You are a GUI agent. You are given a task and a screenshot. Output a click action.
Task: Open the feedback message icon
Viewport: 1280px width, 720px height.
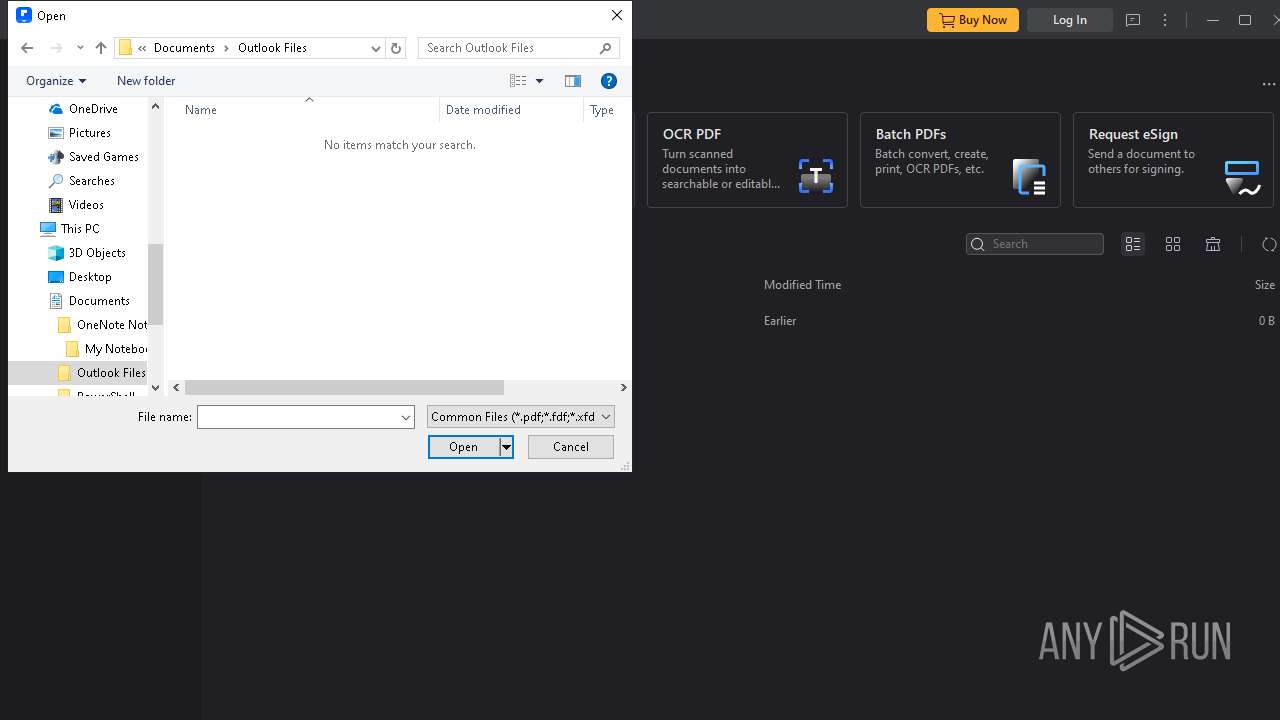1133,20
